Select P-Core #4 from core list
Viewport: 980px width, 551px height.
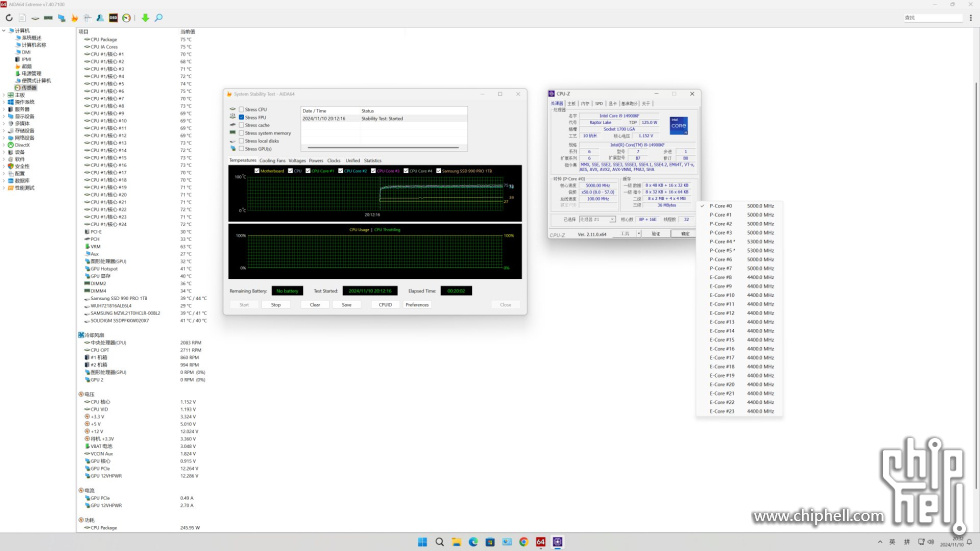click(739, 241)
